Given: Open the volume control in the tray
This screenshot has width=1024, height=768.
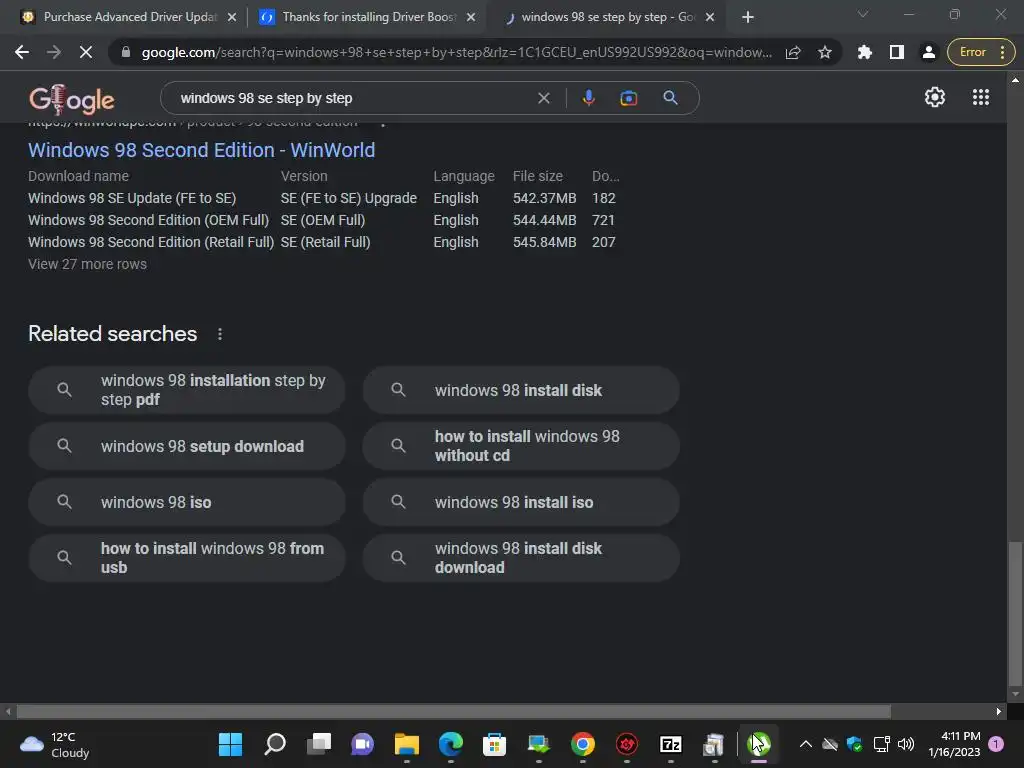Looking at the screenshot, I should [906, 744].
